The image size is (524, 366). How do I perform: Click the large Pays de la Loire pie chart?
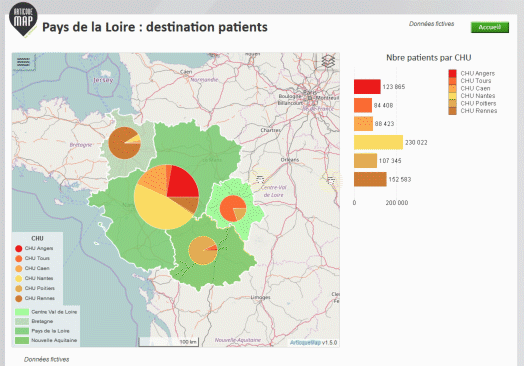[x=166, y=197]
